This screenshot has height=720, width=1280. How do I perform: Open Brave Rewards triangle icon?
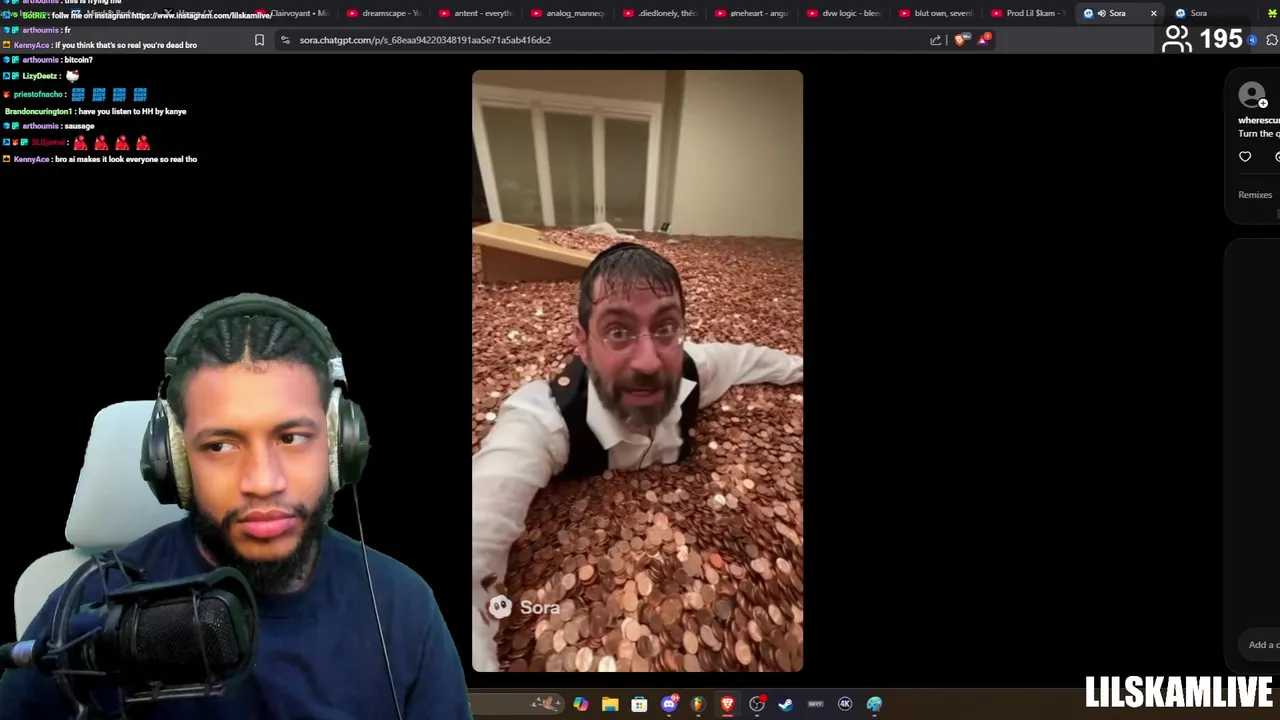pyautogui.click(x=984, y=40)
